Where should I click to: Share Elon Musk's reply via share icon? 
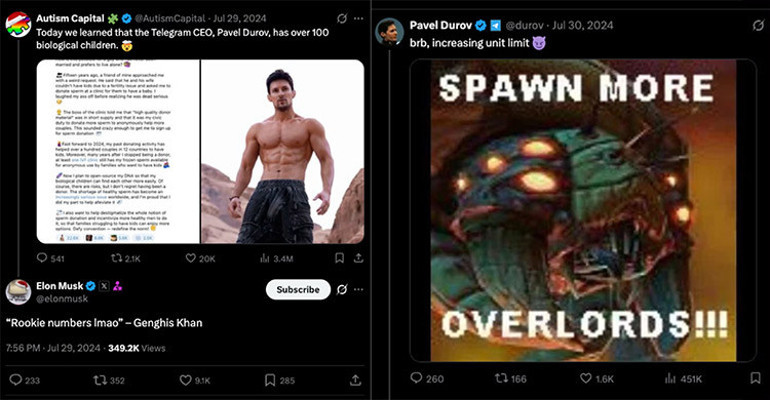pyautogui.click(x=355, y=380)
